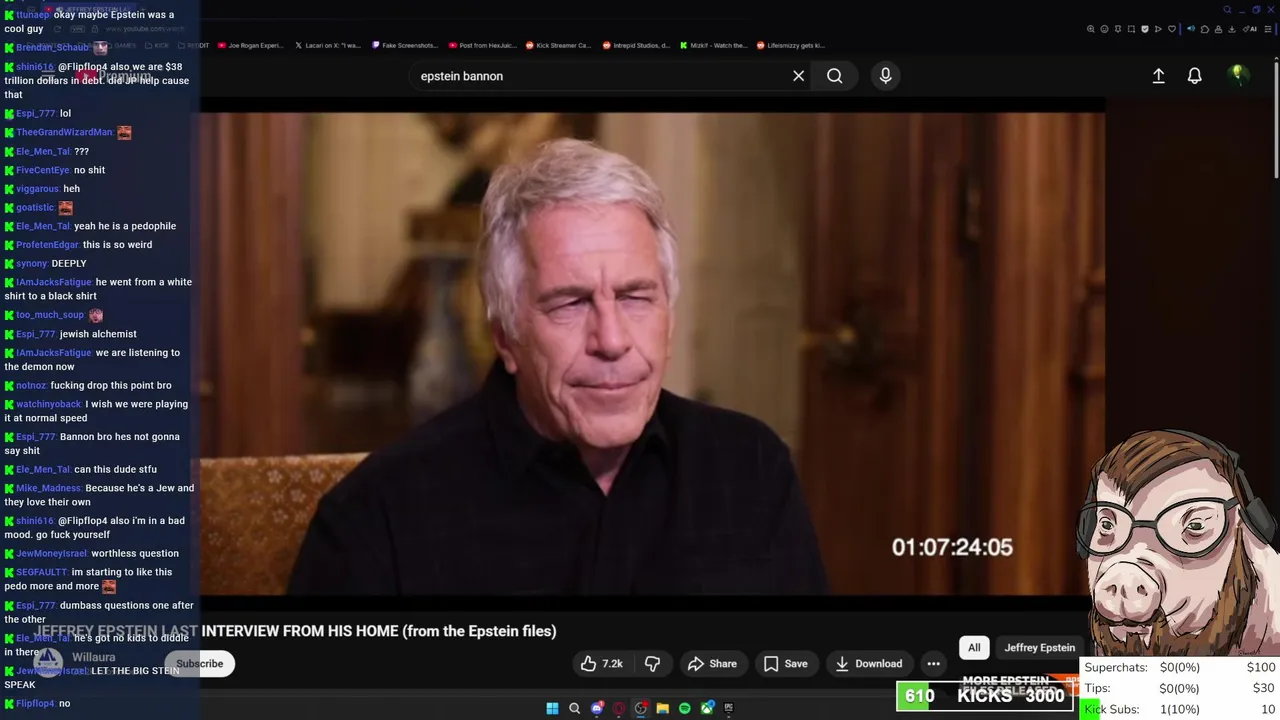
Task: Open the AI assistant toolbar icon
Action: point(1250,29)
